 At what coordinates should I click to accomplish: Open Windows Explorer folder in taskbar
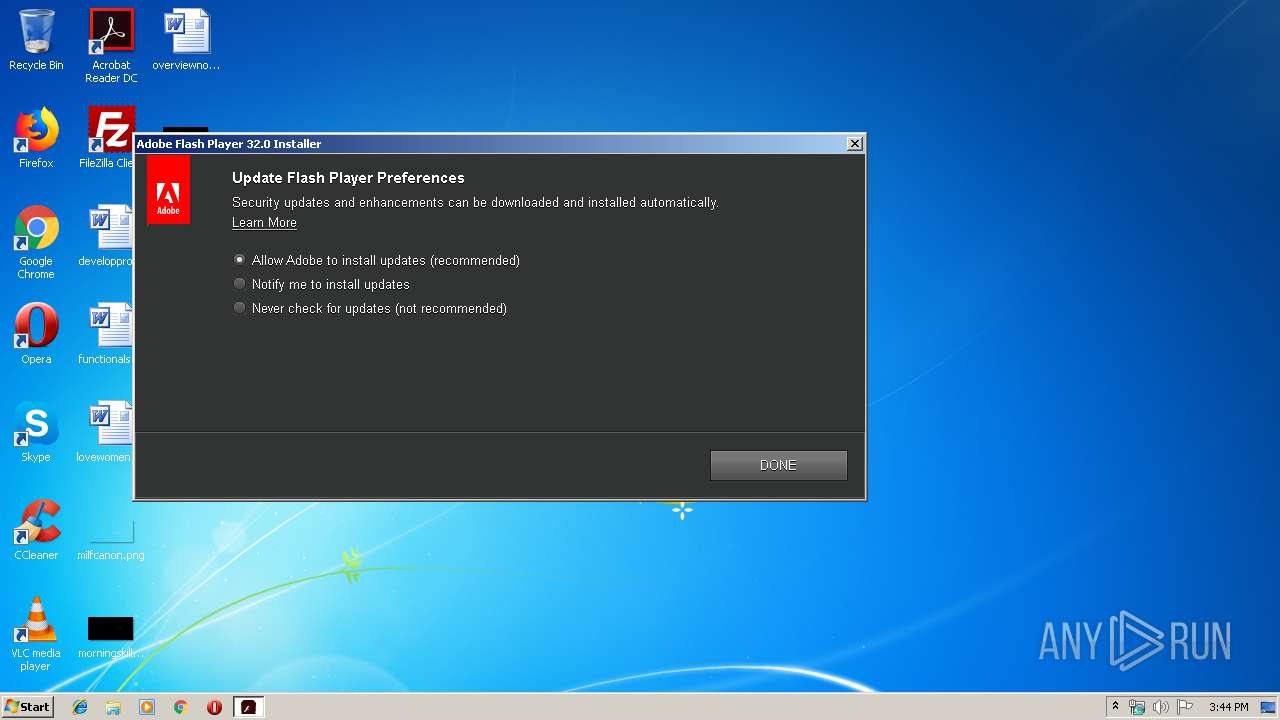pos(113,707)
